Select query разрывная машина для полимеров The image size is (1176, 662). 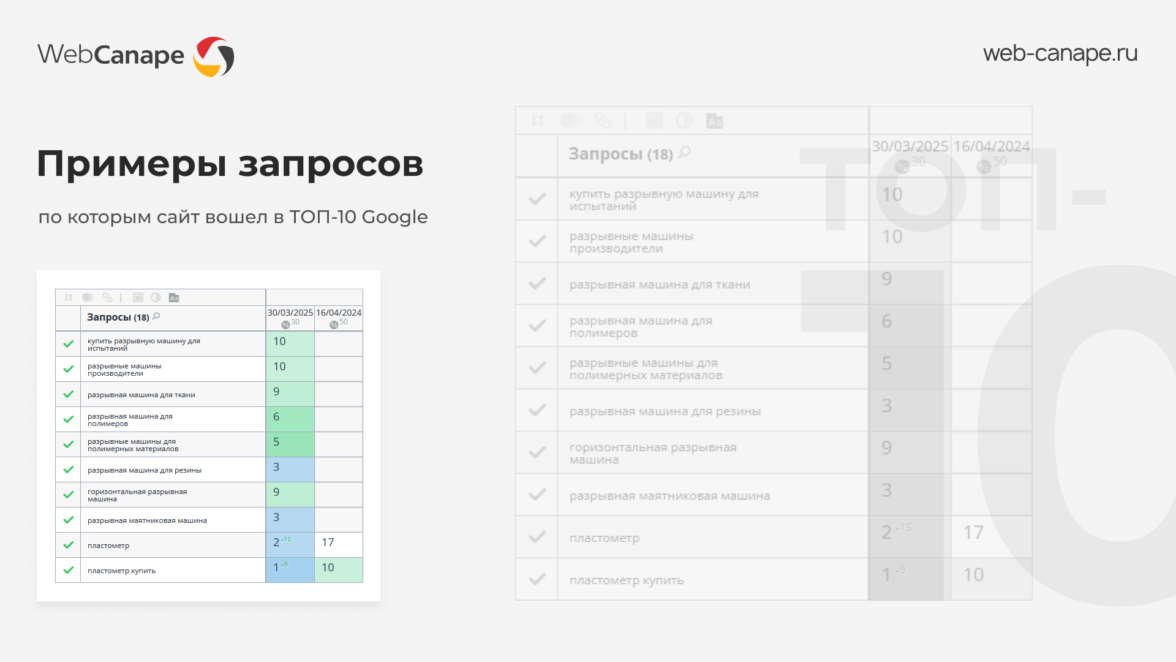pyautogui.click(x=130, y=420)
